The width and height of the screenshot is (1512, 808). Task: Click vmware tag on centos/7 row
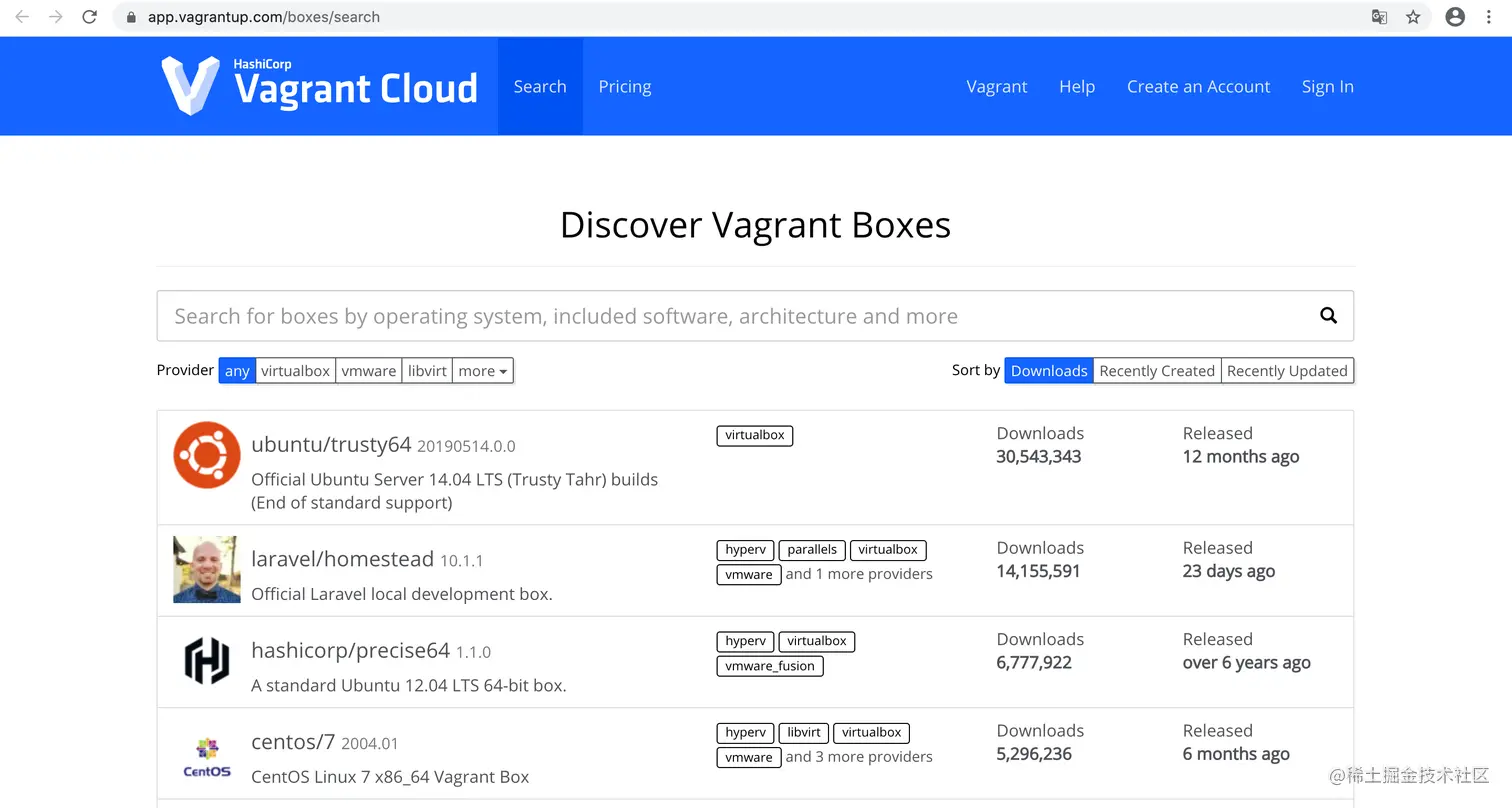tap(749, 758)
